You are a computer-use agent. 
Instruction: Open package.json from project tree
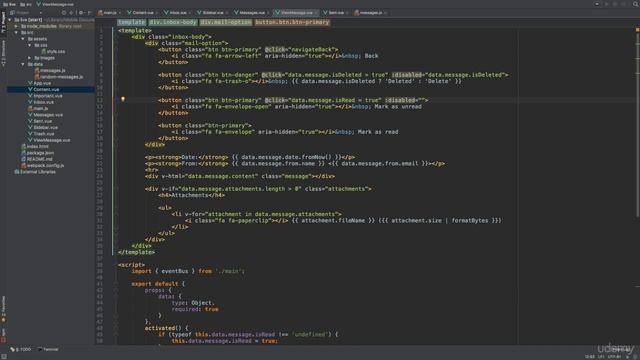37,153
